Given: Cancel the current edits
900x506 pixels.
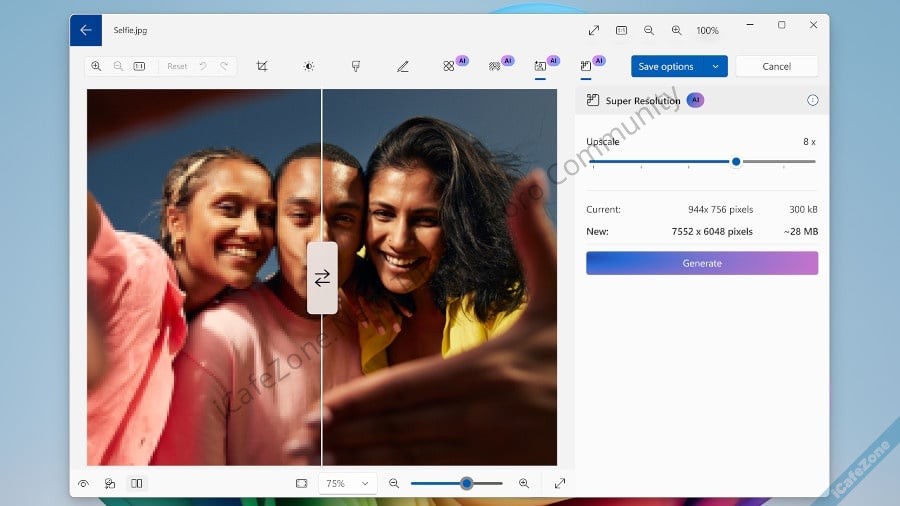Looking at the screenshot, I should tap(776, 66).
